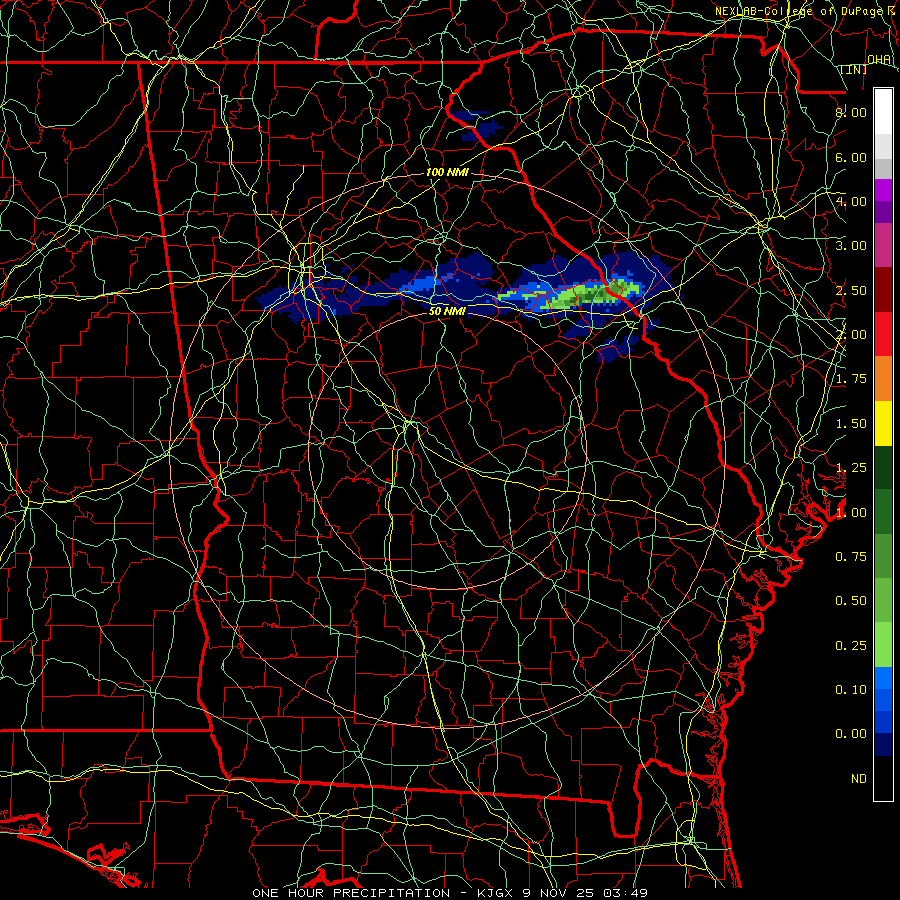900x900 pixels.
Task: Click the 2.50 legend value
Action: coord(850,290)
